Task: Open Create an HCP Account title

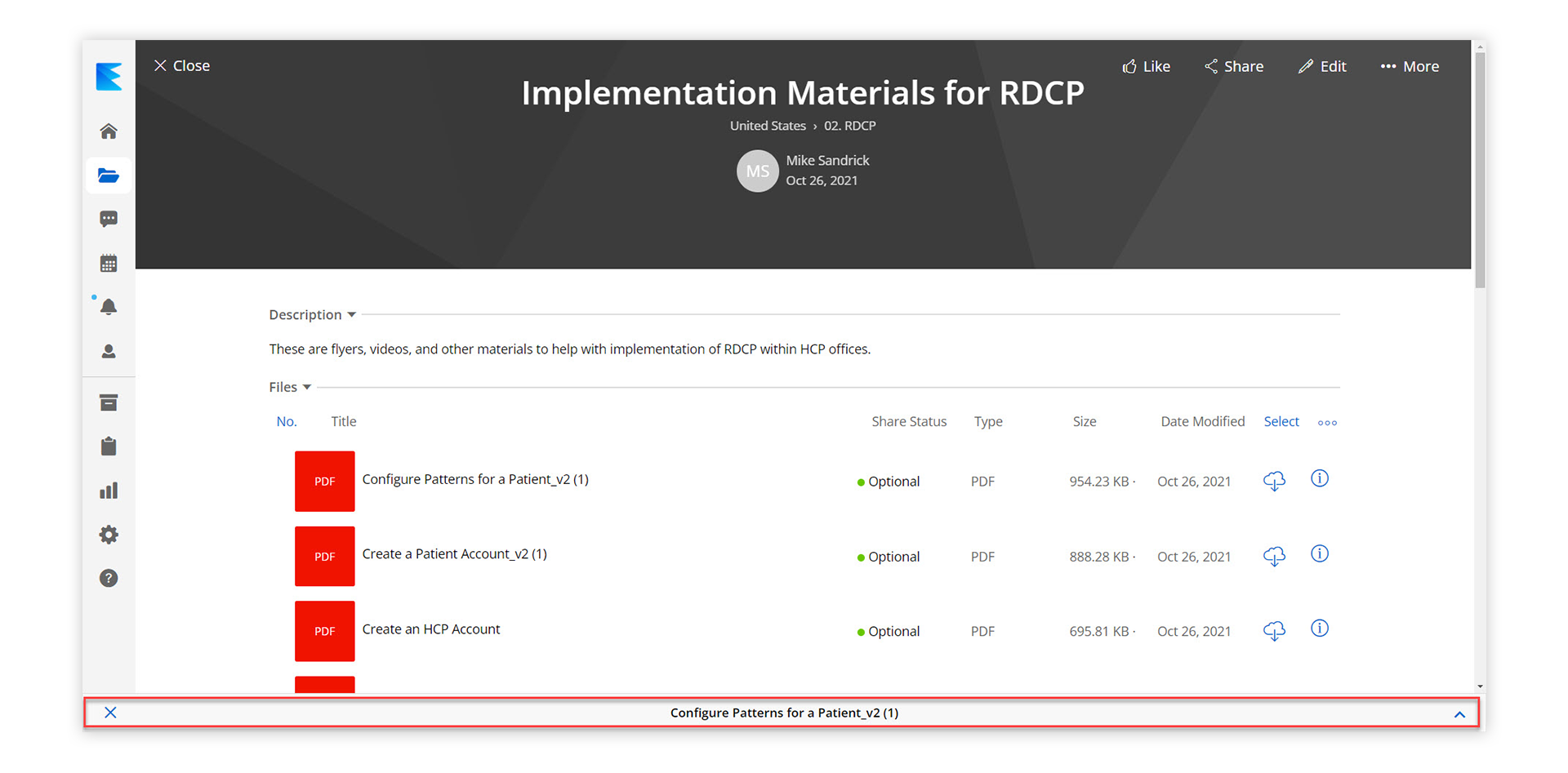Action: (431, 629)
